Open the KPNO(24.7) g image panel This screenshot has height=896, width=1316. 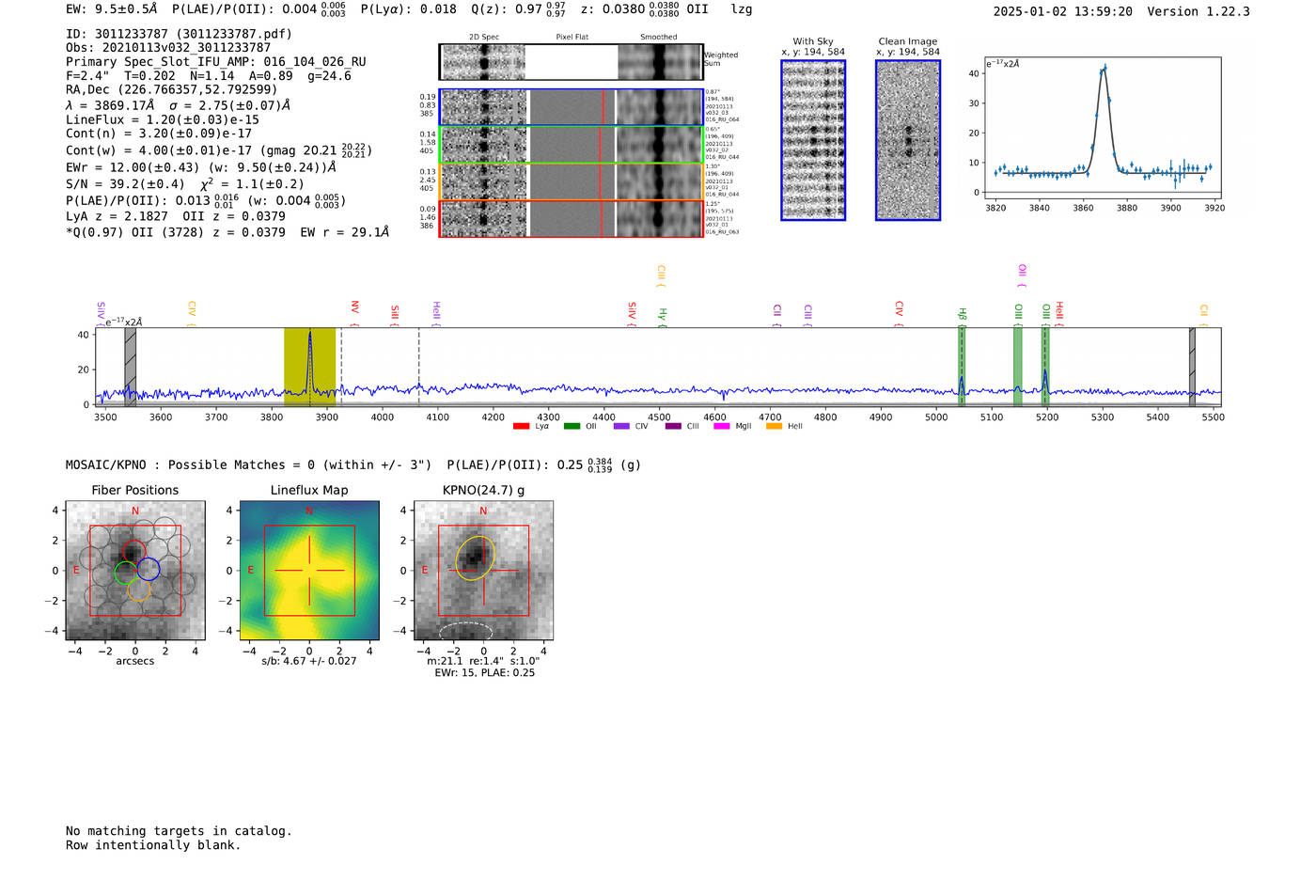pos(483,571)
